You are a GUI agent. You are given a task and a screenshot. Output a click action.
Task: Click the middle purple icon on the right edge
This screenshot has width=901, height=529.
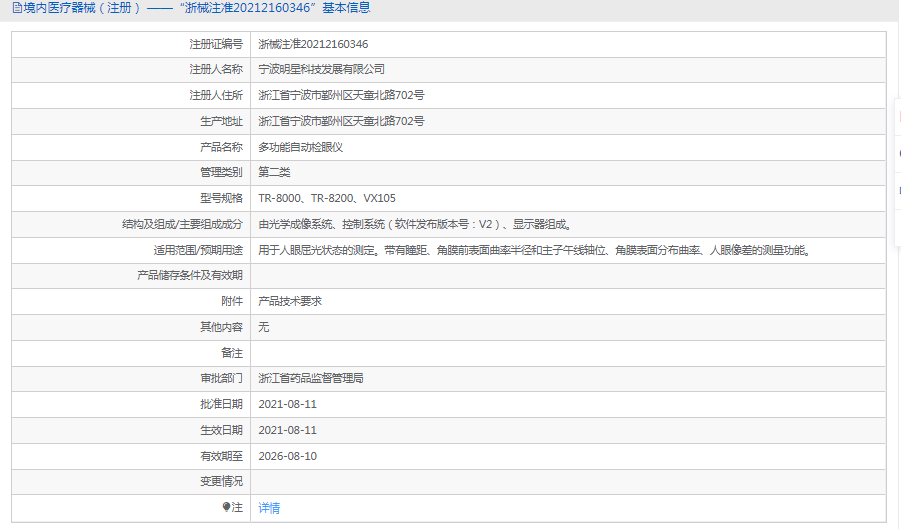pyautogui.click(x=897, y=153)
